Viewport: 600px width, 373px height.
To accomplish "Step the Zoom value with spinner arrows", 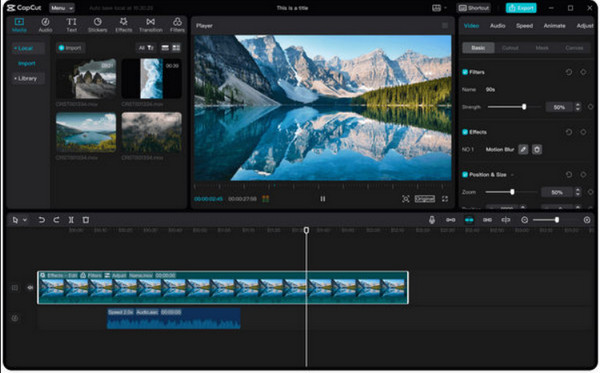I will (577, 192).
